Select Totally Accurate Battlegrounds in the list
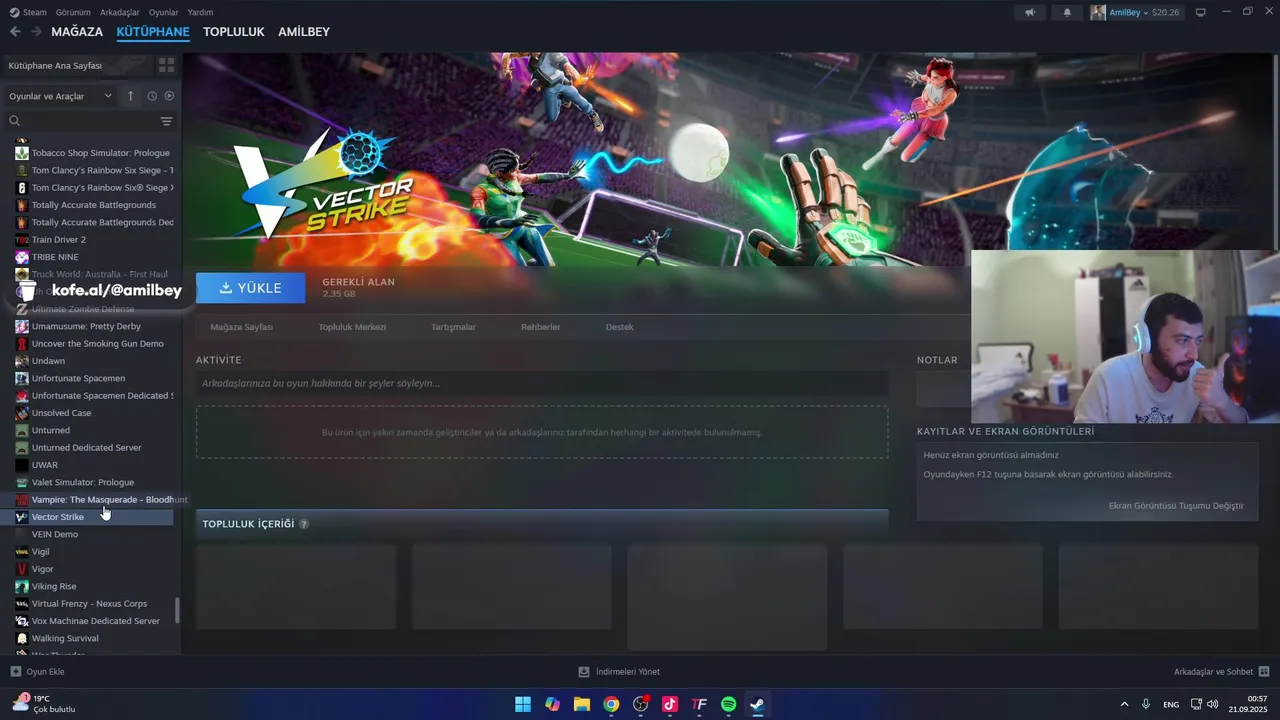The width and height of the screenshot is (1280, 720). 92,205
